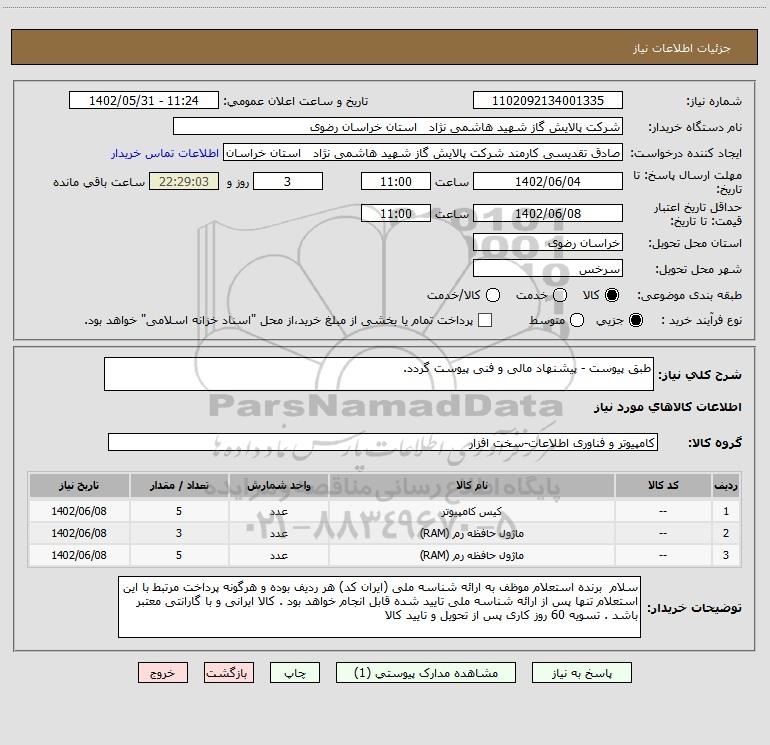770x745 pixels.
Task: Click the request creator field صادق تقدیسی
Action: click(423, 153)
